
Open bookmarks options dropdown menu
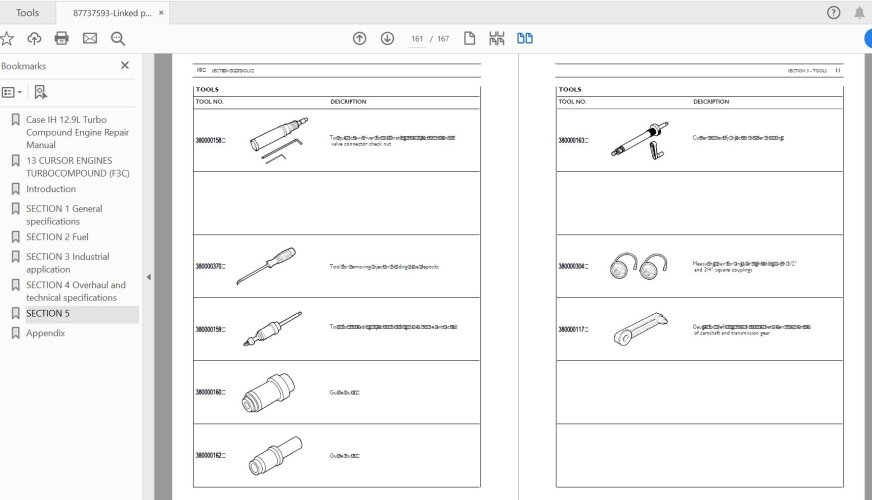tap(12, 92)
